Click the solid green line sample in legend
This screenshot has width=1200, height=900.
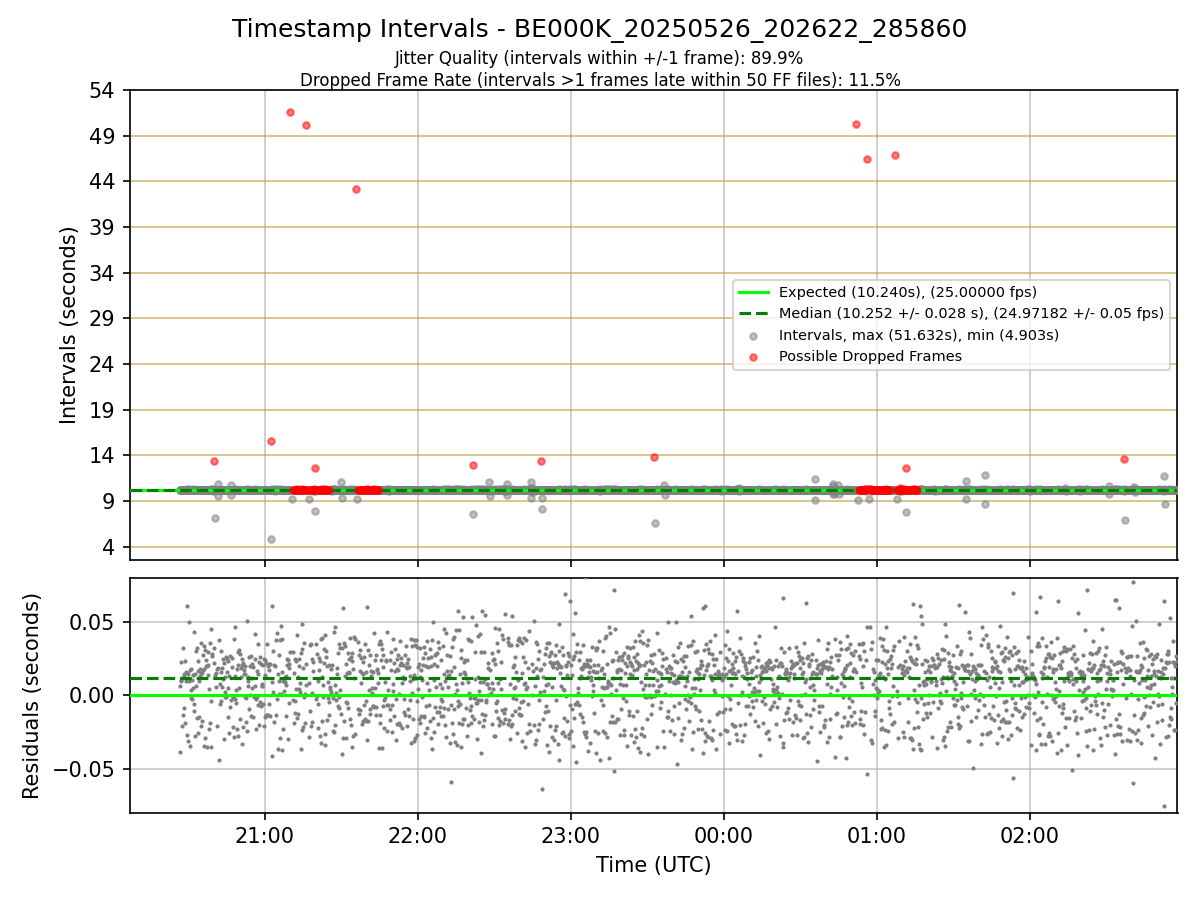(755, 292)
